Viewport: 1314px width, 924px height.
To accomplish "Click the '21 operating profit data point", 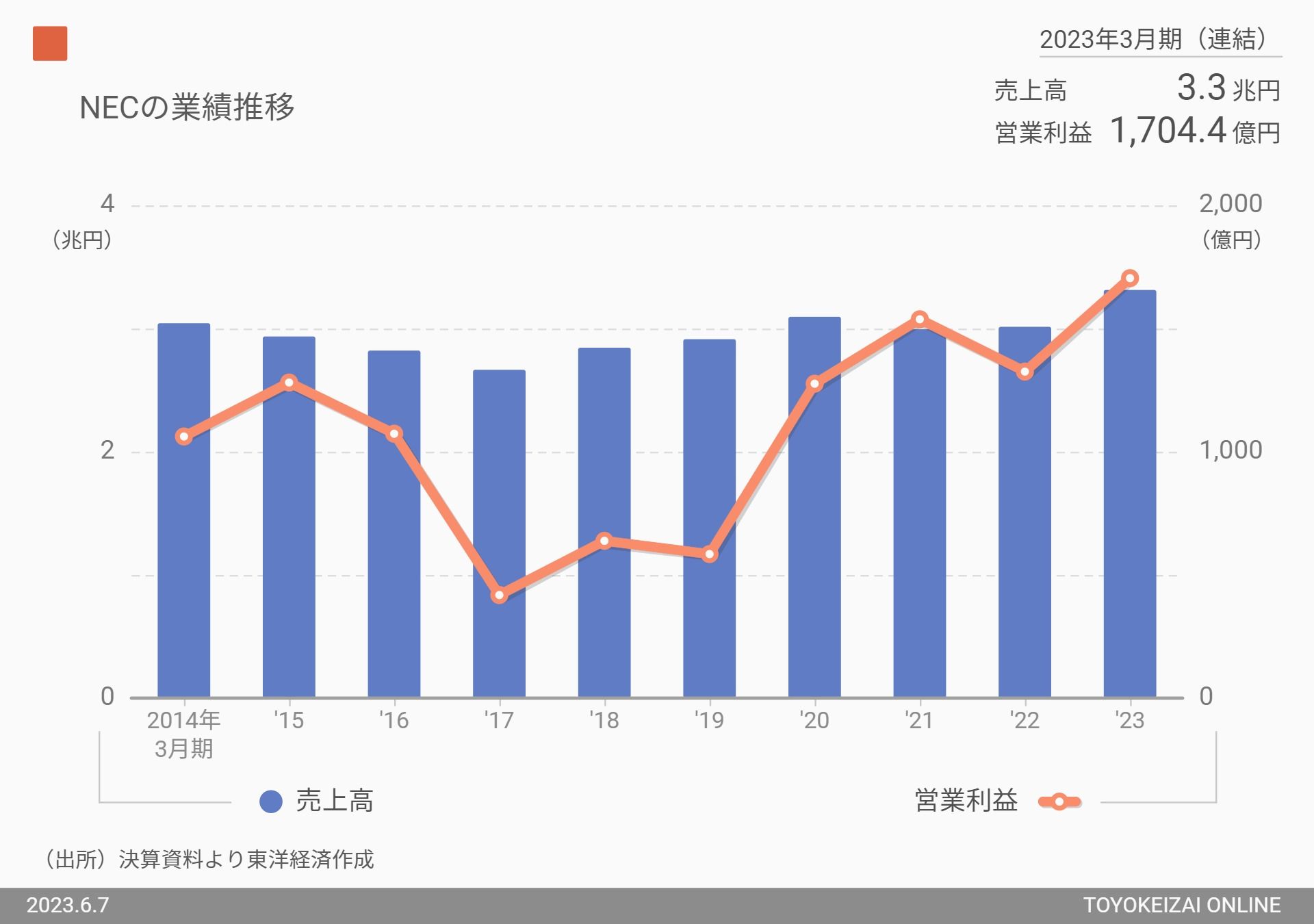I will [920, 319].
